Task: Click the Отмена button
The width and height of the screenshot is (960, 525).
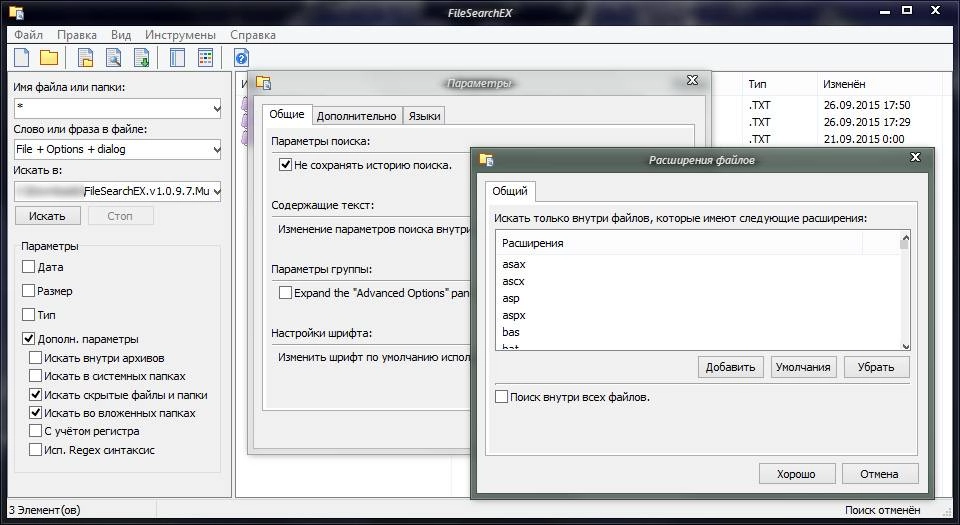Action: click(880, 474)
